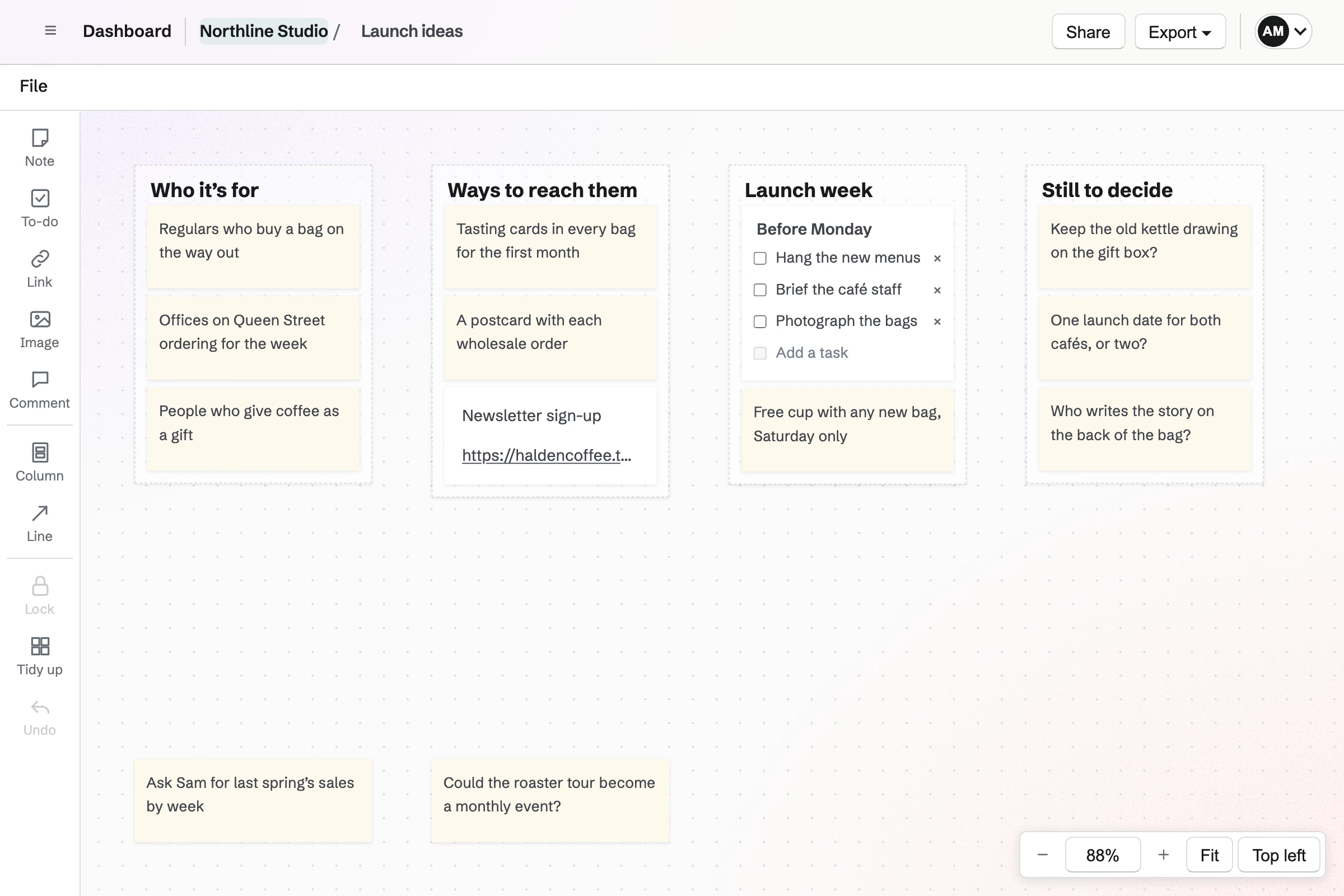Select the 'Could the roaster tour become' note
Image resolution: width=1344 pixels, height=896 pixels.
(x=550, y=801)
